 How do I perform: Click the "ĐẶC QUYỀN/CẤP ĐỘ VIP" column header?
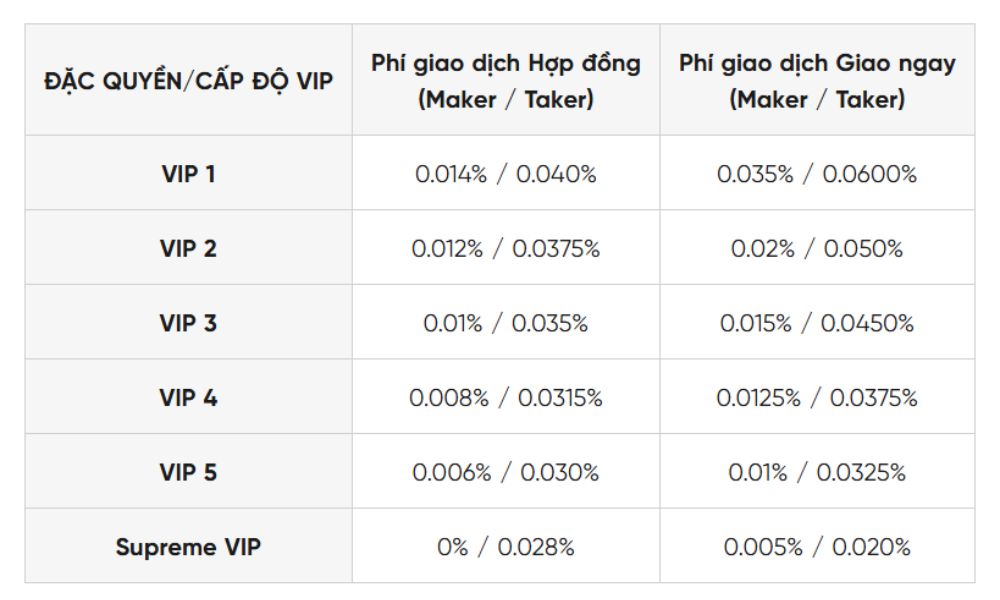point(188,82)
